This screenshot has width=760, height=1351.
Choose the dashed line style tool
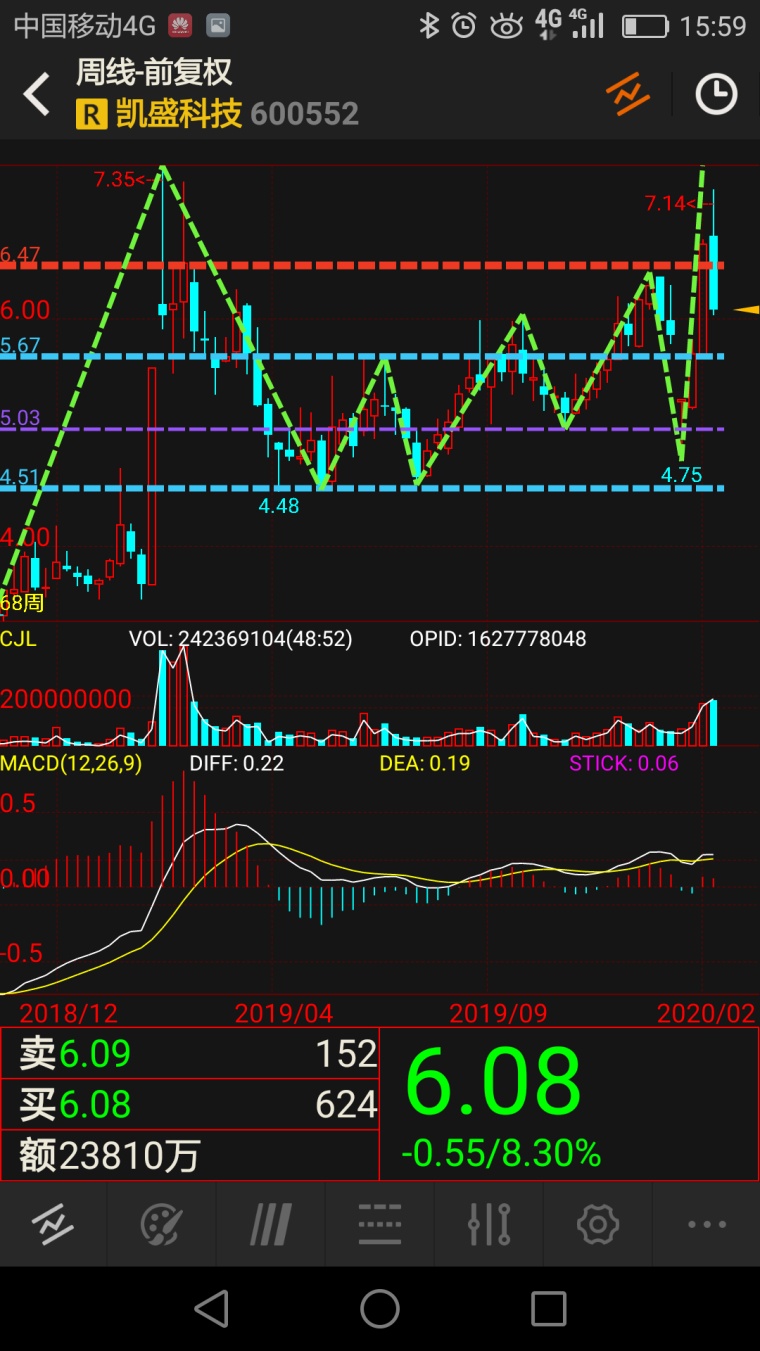pyautogui.click(x=380, y=1224)
